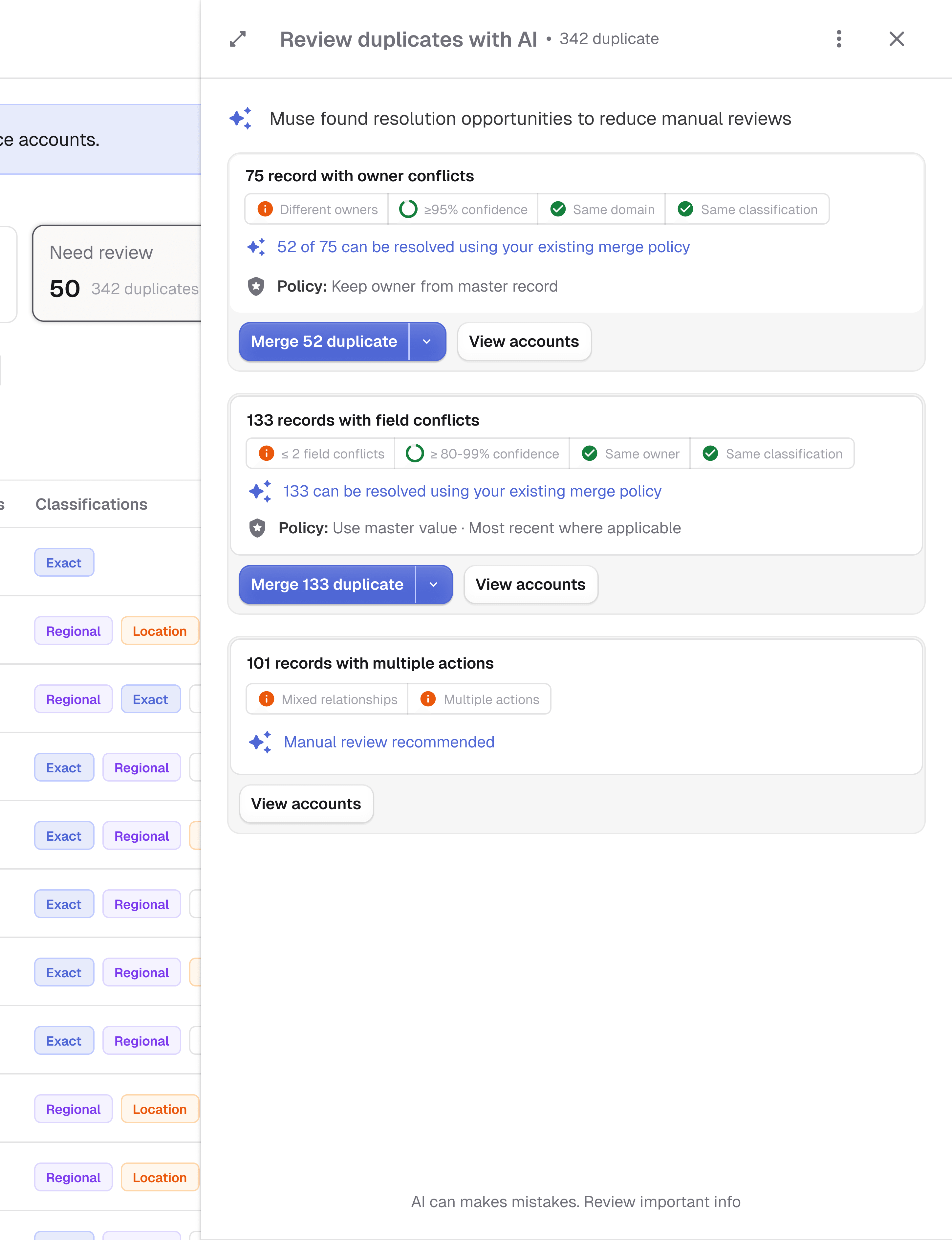
Task: Click the Merge 133 duplicate button
Action: (x=328, y=584)
